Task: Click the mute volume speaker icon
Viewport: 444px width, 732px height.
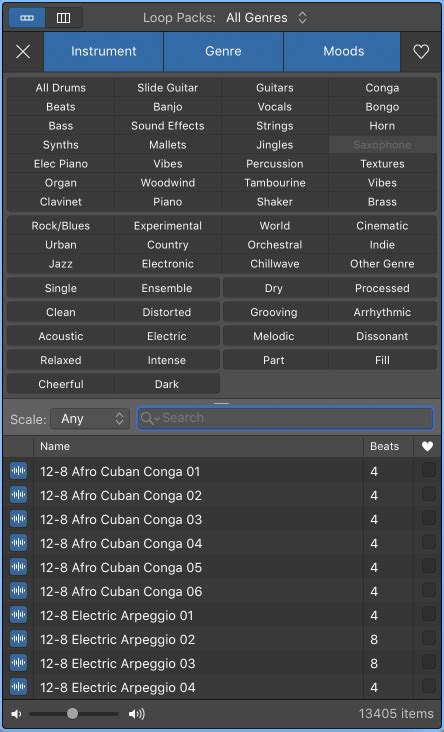Action: 17,714
